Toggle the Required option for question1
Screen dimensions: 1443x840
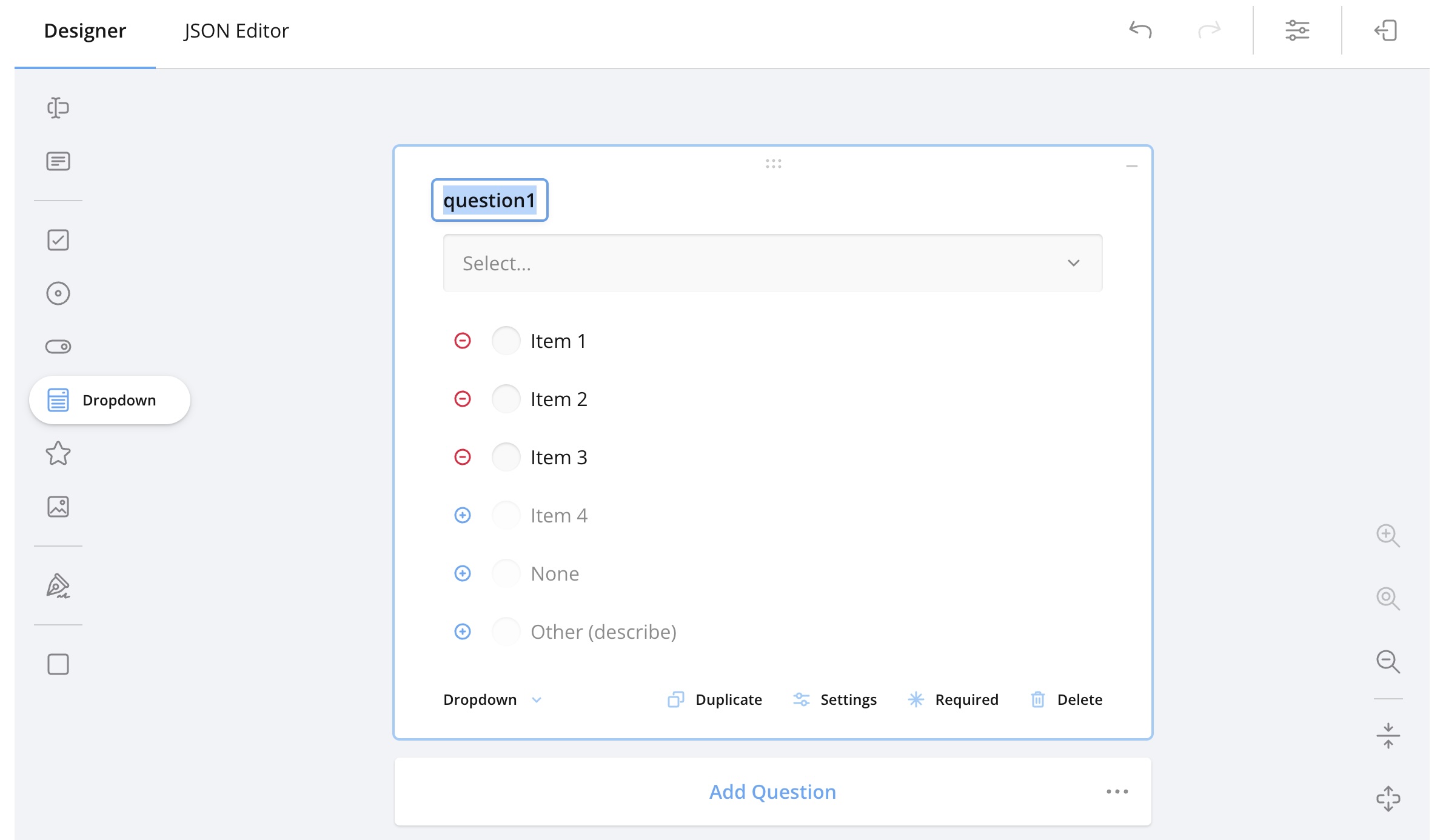click(x=953, y=699)
